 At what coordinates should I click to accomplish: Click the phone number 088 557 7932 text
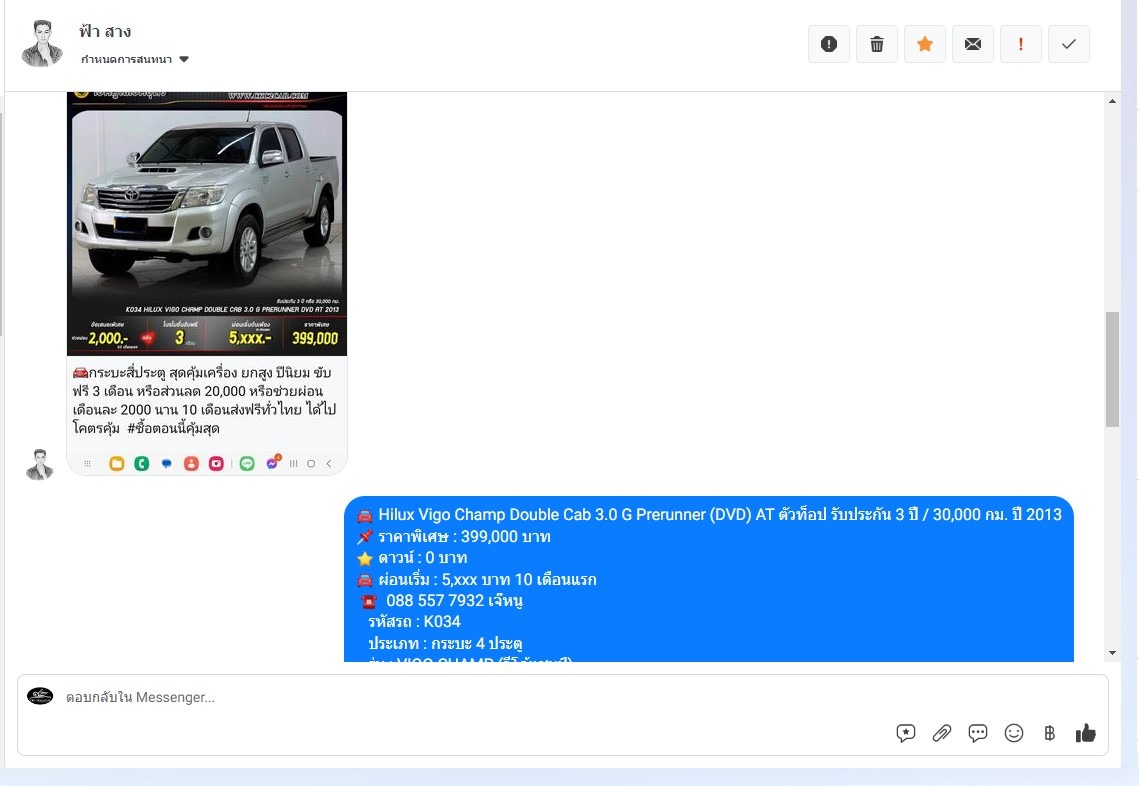click(434, 601)
